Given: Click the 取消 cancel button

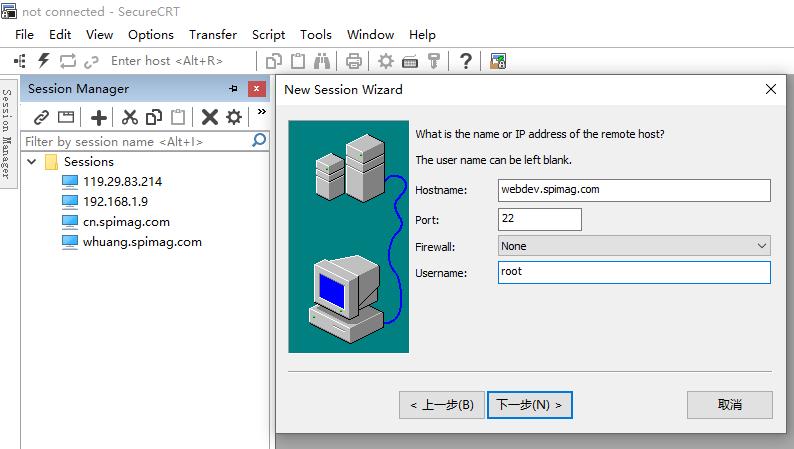Looking at the screenshot, I should [730, 405].
